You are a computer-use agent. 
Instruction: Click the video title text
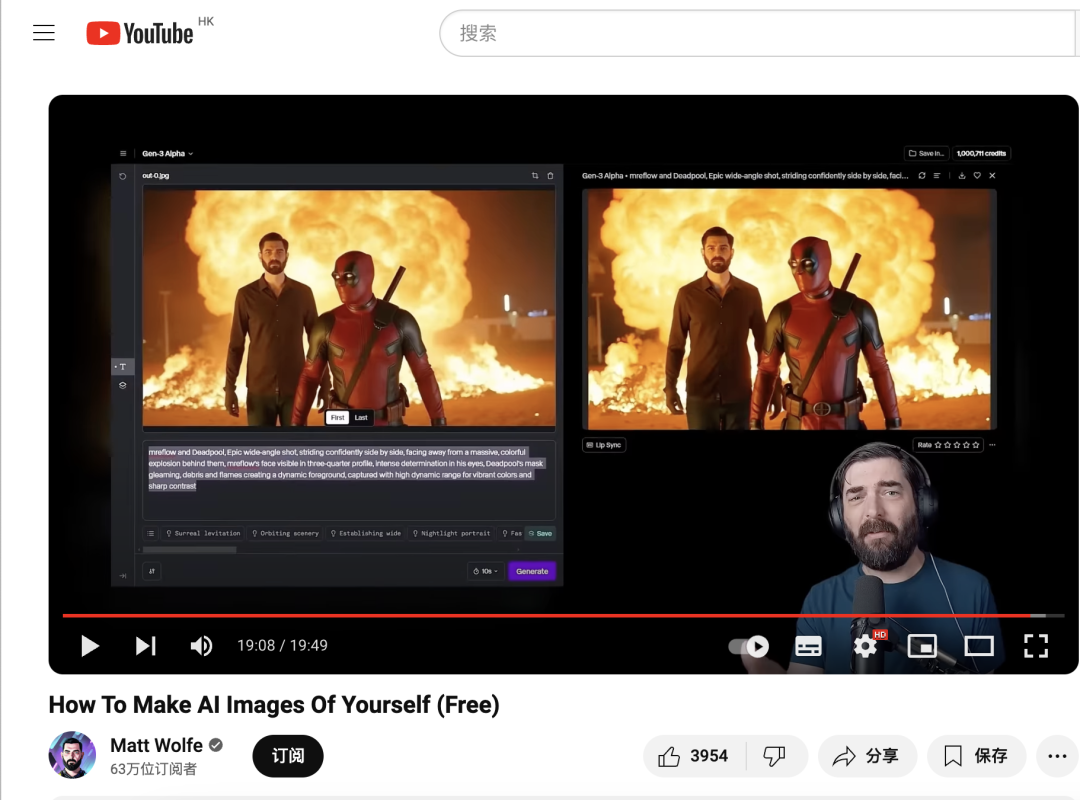point(274,705)
